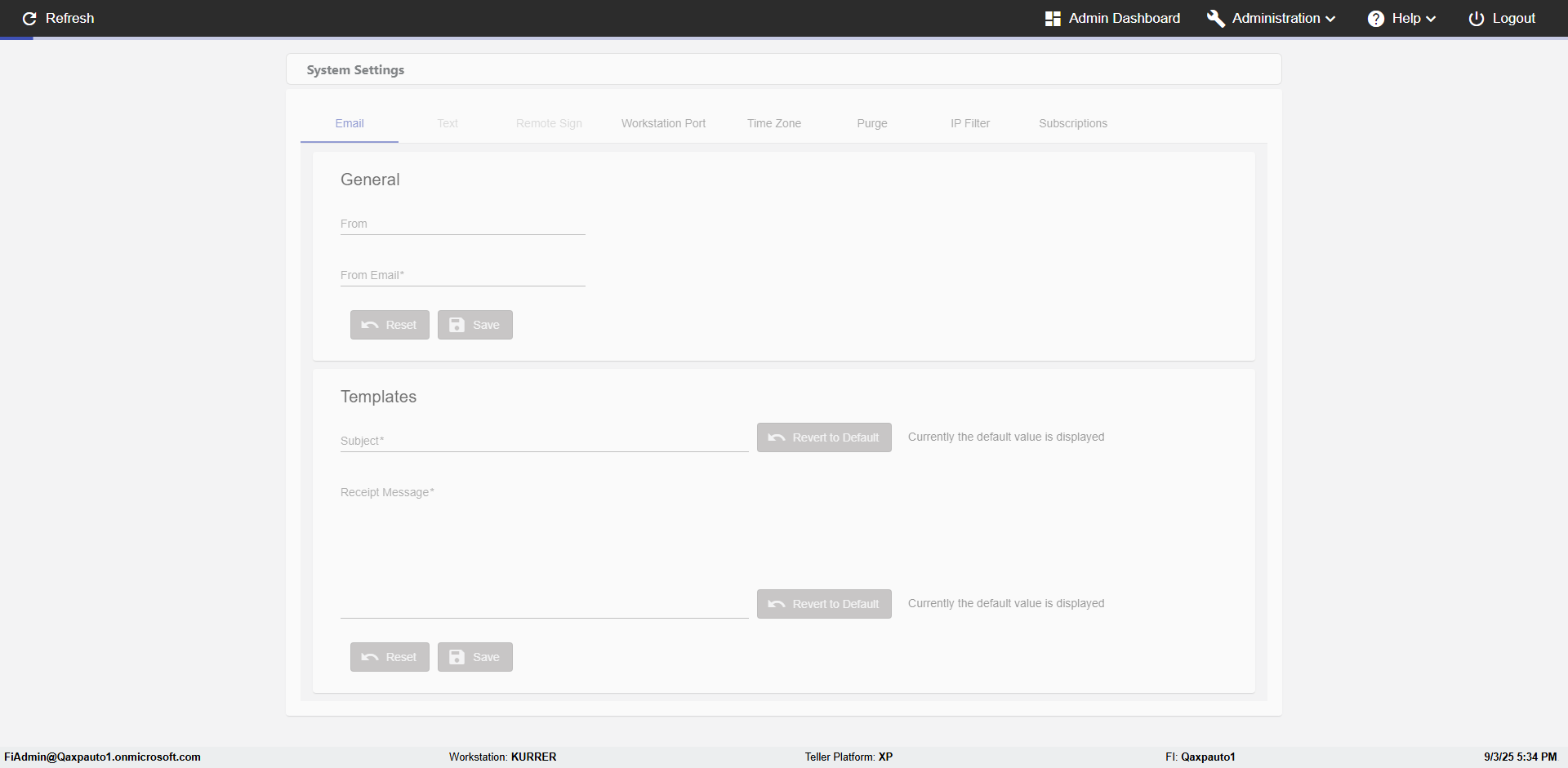Go to the Subscriptions tab
Screen dimensions: 1568x768
(1073, 123)
